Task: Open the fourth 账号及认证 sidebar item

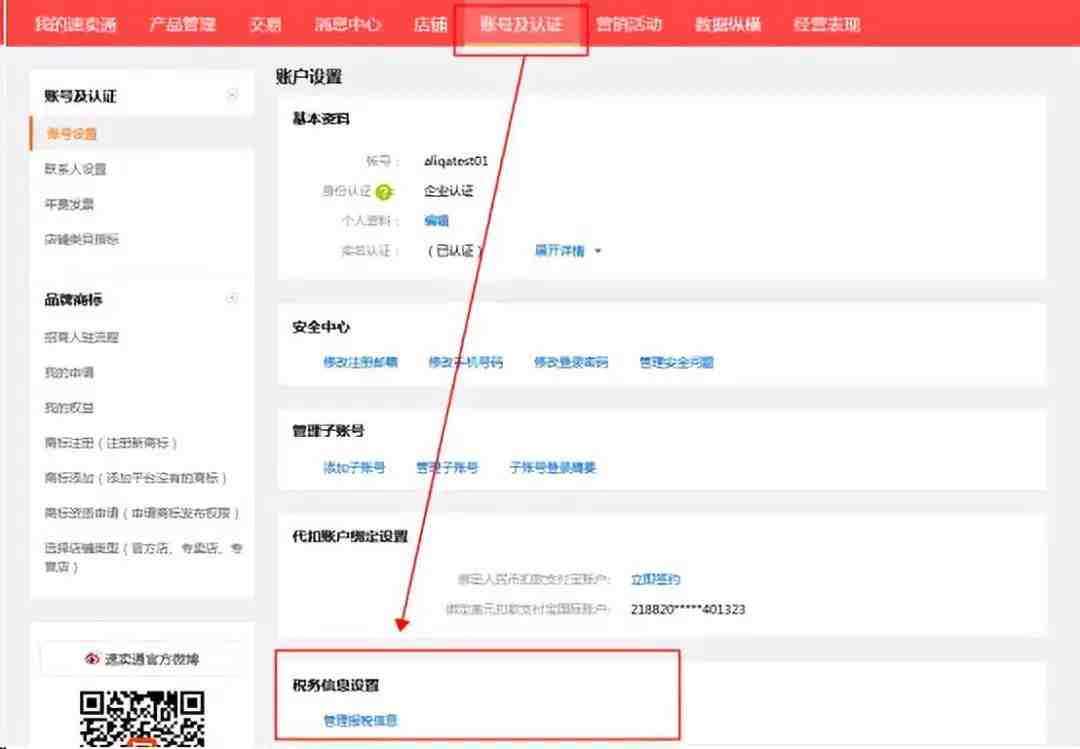Action: pos(81,239)
